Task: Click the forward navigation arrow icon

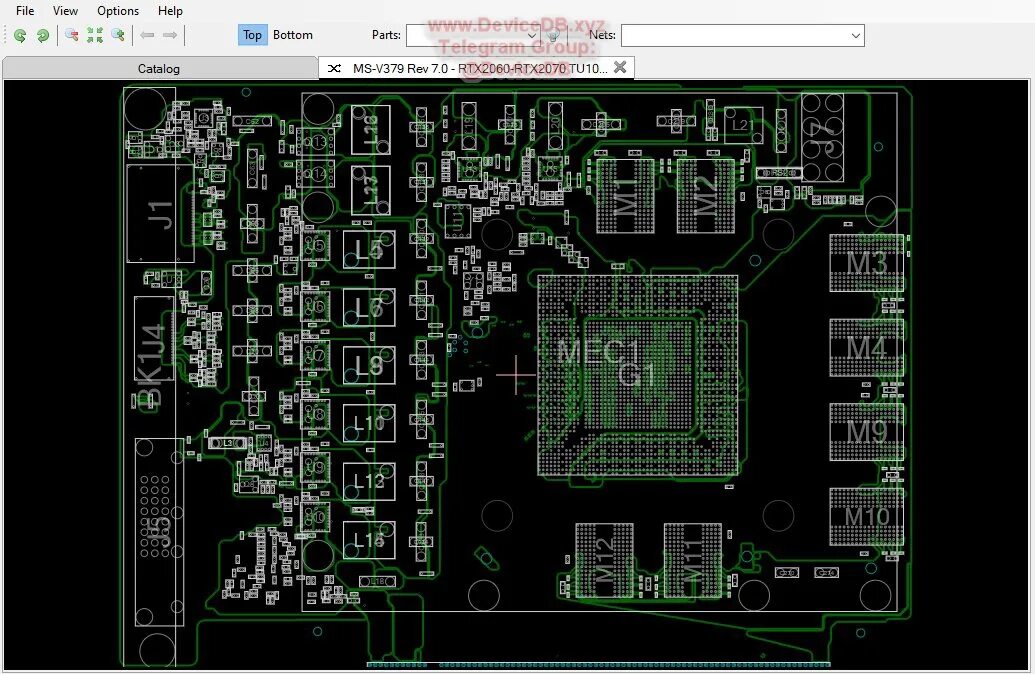Action: click(171, 35)
